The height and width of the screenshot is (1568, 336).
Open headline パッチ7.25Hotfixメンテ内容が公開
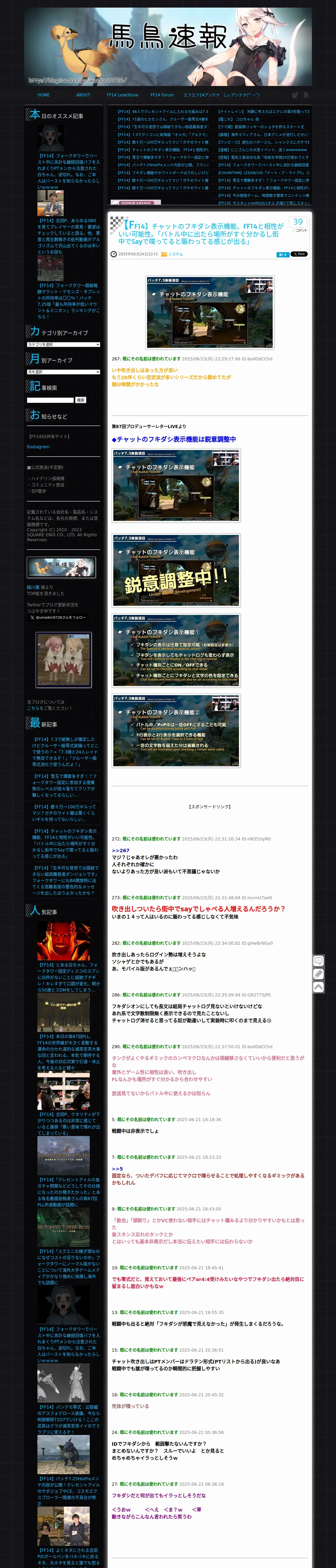coord(163,165)
